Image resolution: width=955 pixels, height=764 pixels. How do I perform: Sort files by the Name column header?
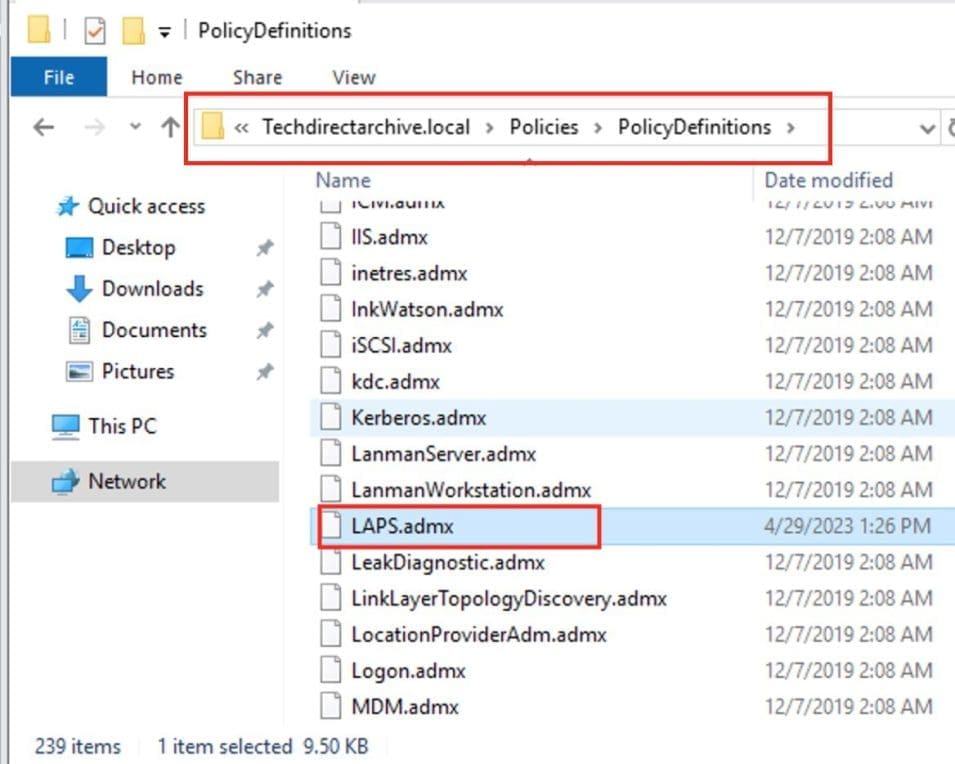pos(343,180)
